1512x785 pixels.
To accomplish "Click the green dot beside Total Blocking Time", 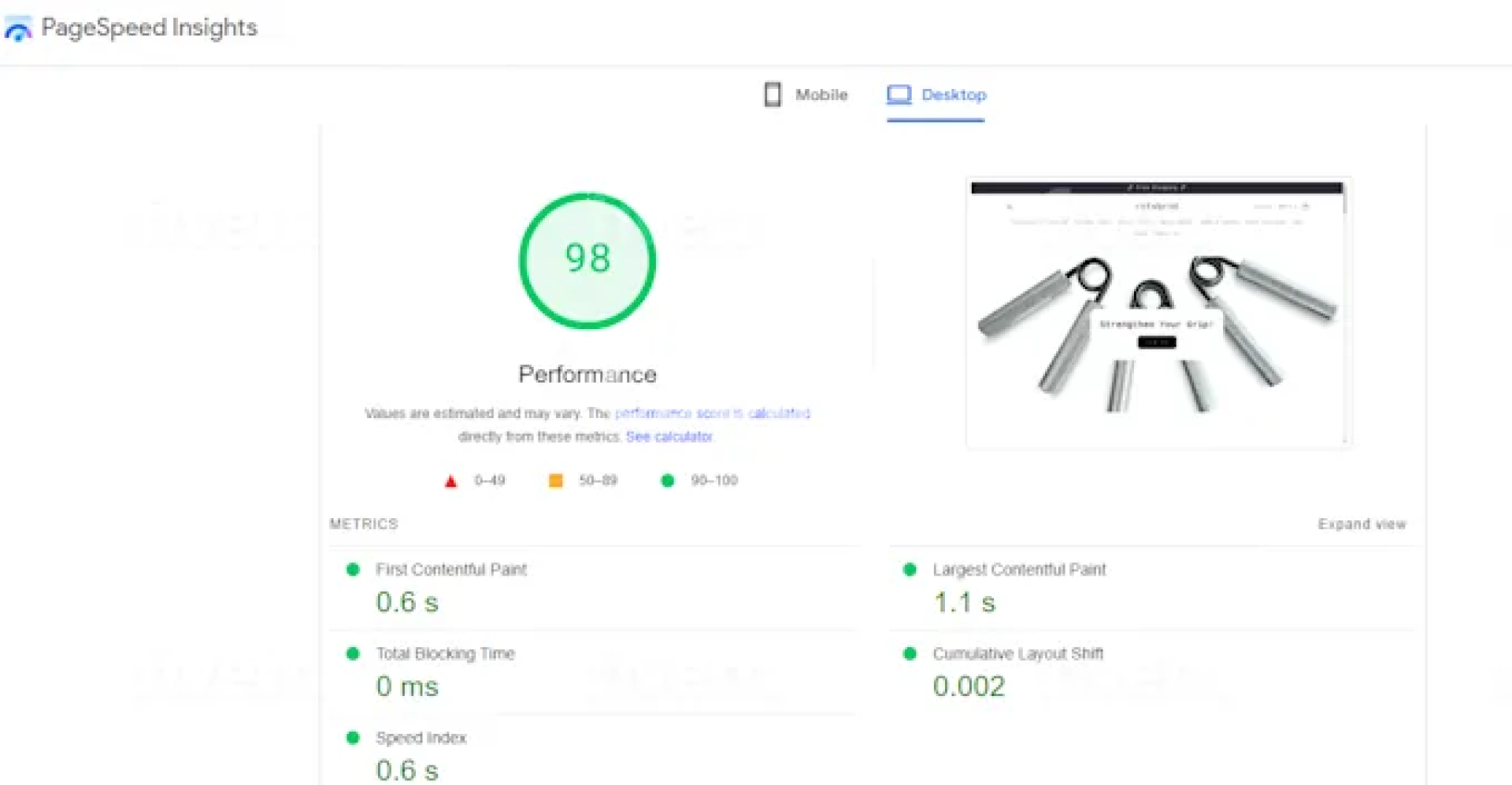I will [353, 654].
